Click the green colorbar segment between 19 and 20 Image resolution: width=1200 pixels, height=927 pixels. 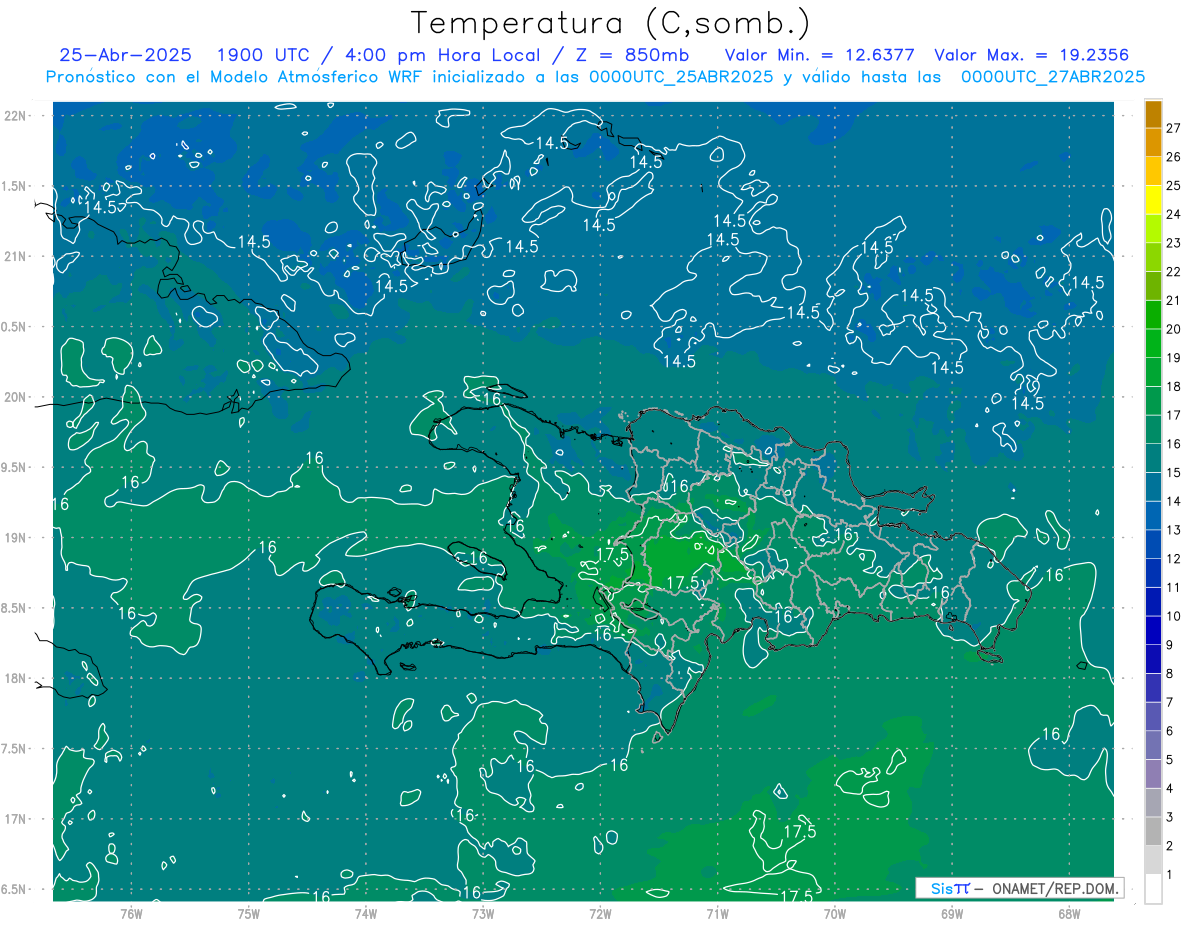coord(1153,343)
